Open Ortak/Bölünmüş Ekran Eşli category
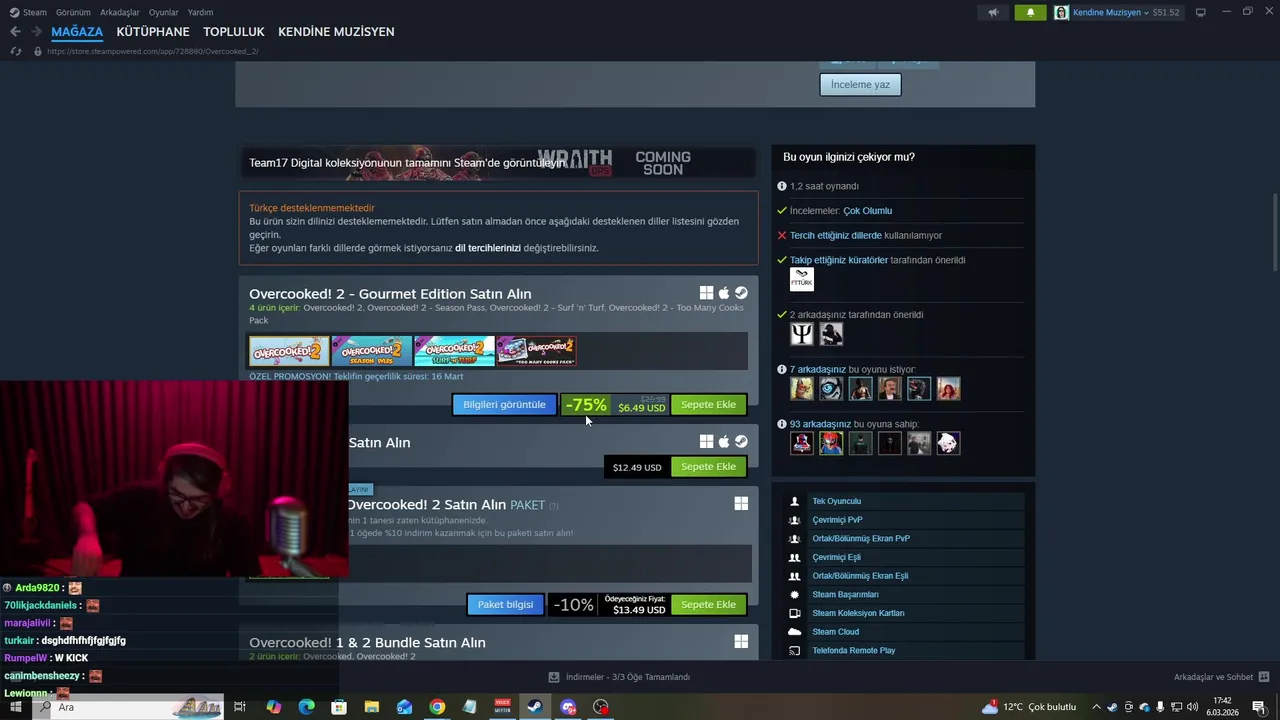The height and width of the screenshot is (720, 1280). [860, 576]
